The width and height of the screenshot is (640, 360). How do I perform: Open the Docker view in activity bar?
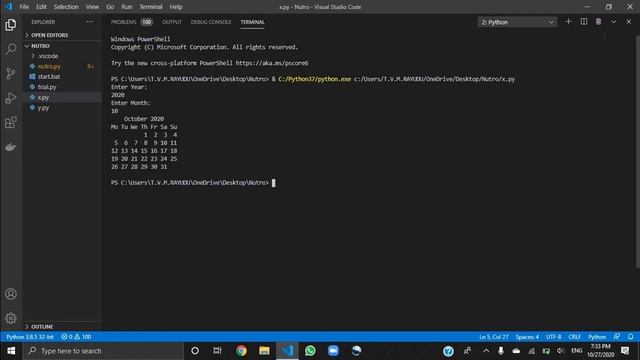pyautogui.click(x=11, y=147)
